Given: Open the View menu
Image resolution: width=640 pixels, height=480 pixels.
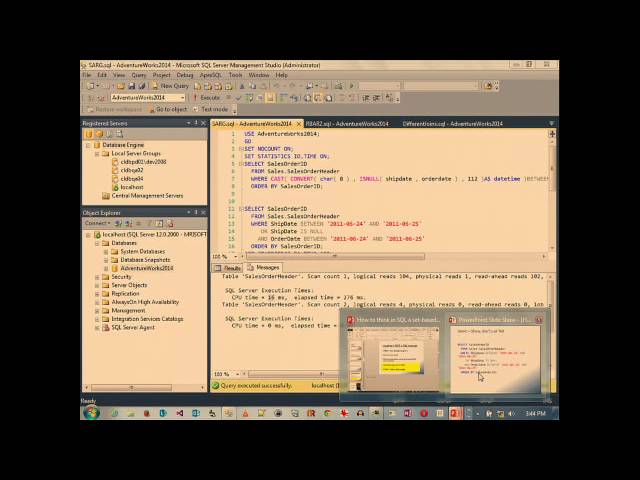Looking at the screenshot, I should pyautogui.click(x=119, y=75).
